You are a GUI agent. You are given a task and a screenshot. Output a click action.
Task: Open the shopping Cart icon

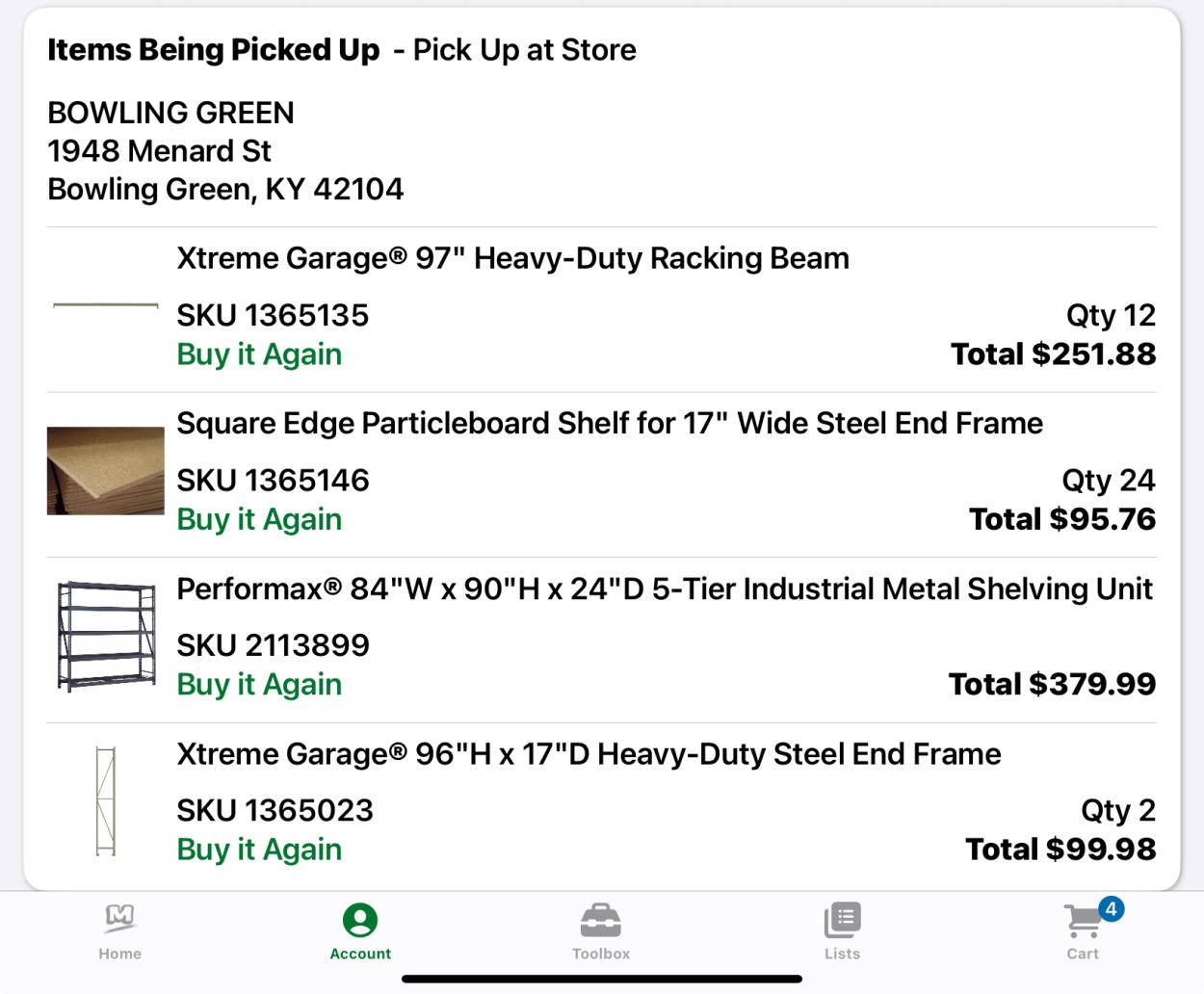click(1082, 923)
